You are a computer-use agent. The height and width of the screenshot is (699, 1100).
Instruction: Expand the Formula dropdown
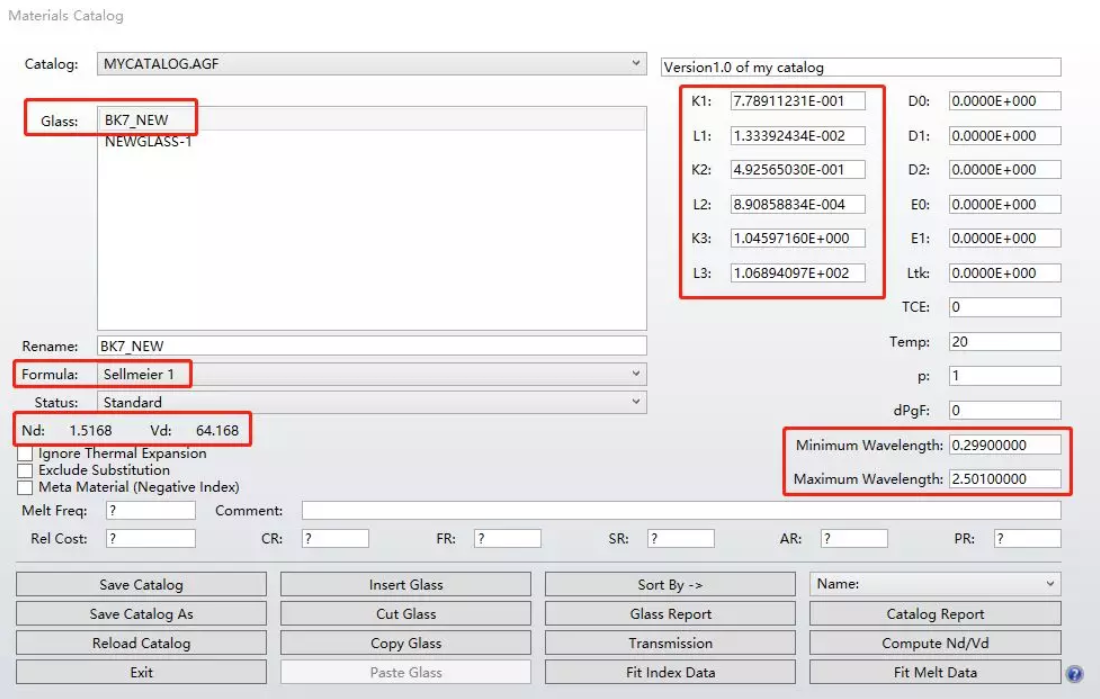pyautogui.click(x=636, y=374)
